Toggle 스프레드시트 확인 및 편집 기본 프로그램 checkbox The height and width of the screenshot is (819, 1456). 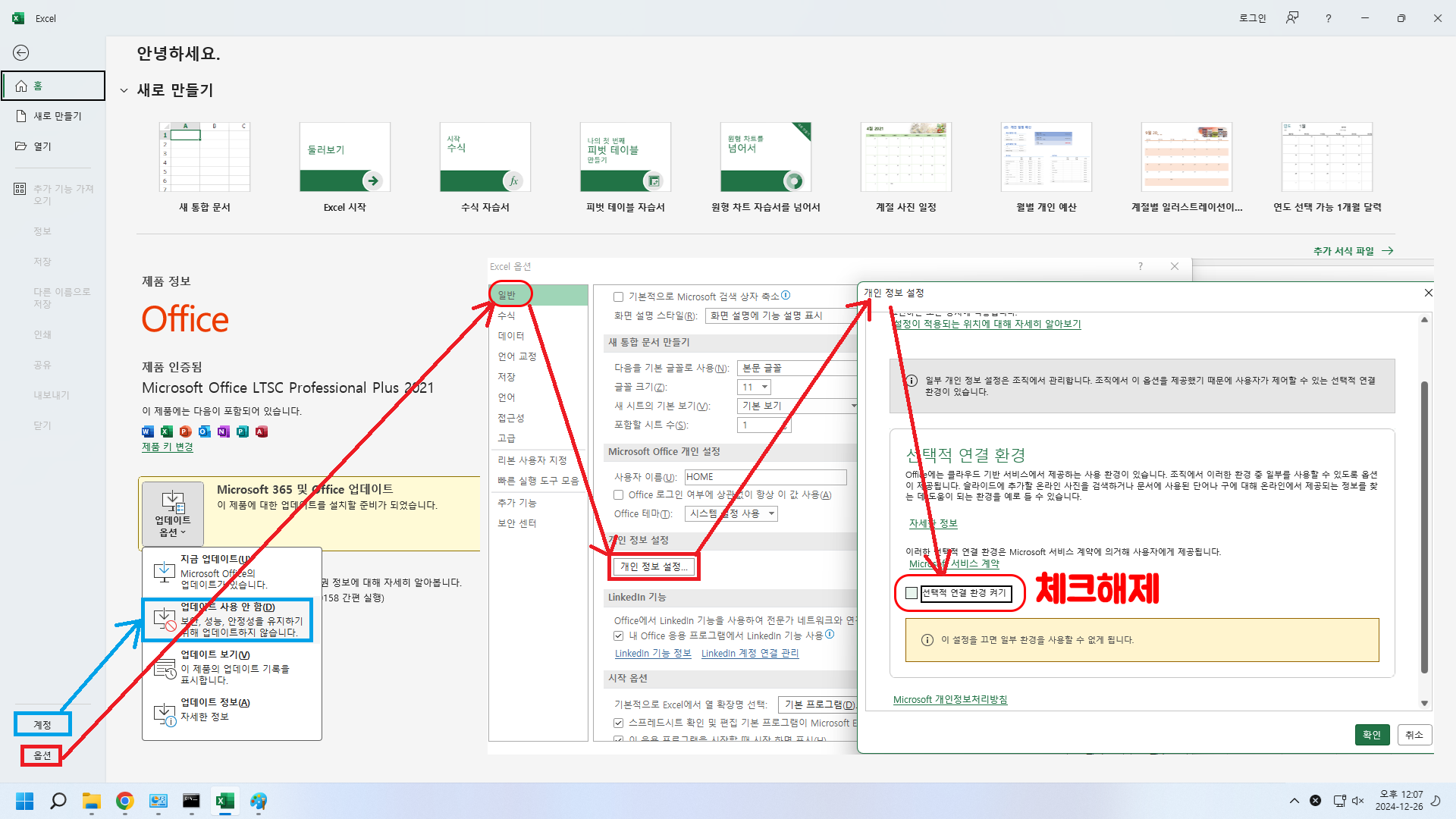tap(619, 723)
